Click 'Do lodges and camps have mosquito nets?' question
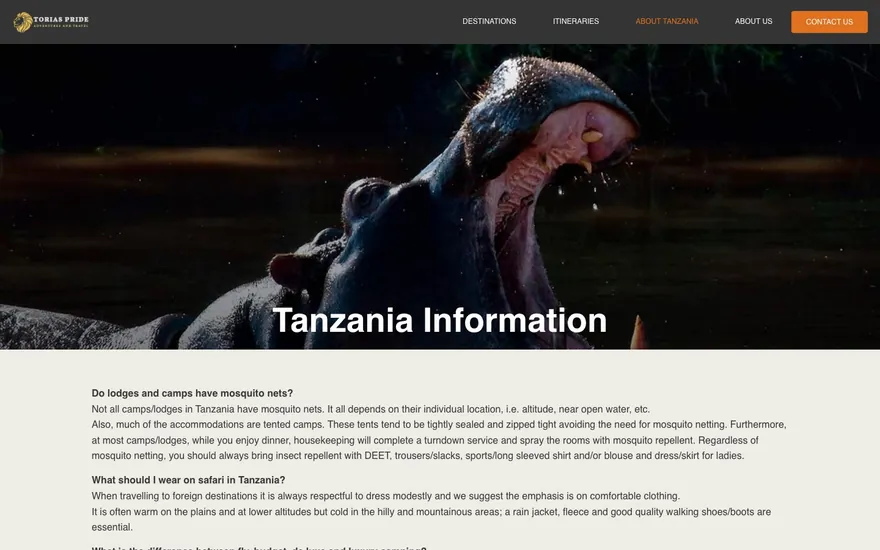This screenshot has width=880, height=550. [x=192, y=393]
